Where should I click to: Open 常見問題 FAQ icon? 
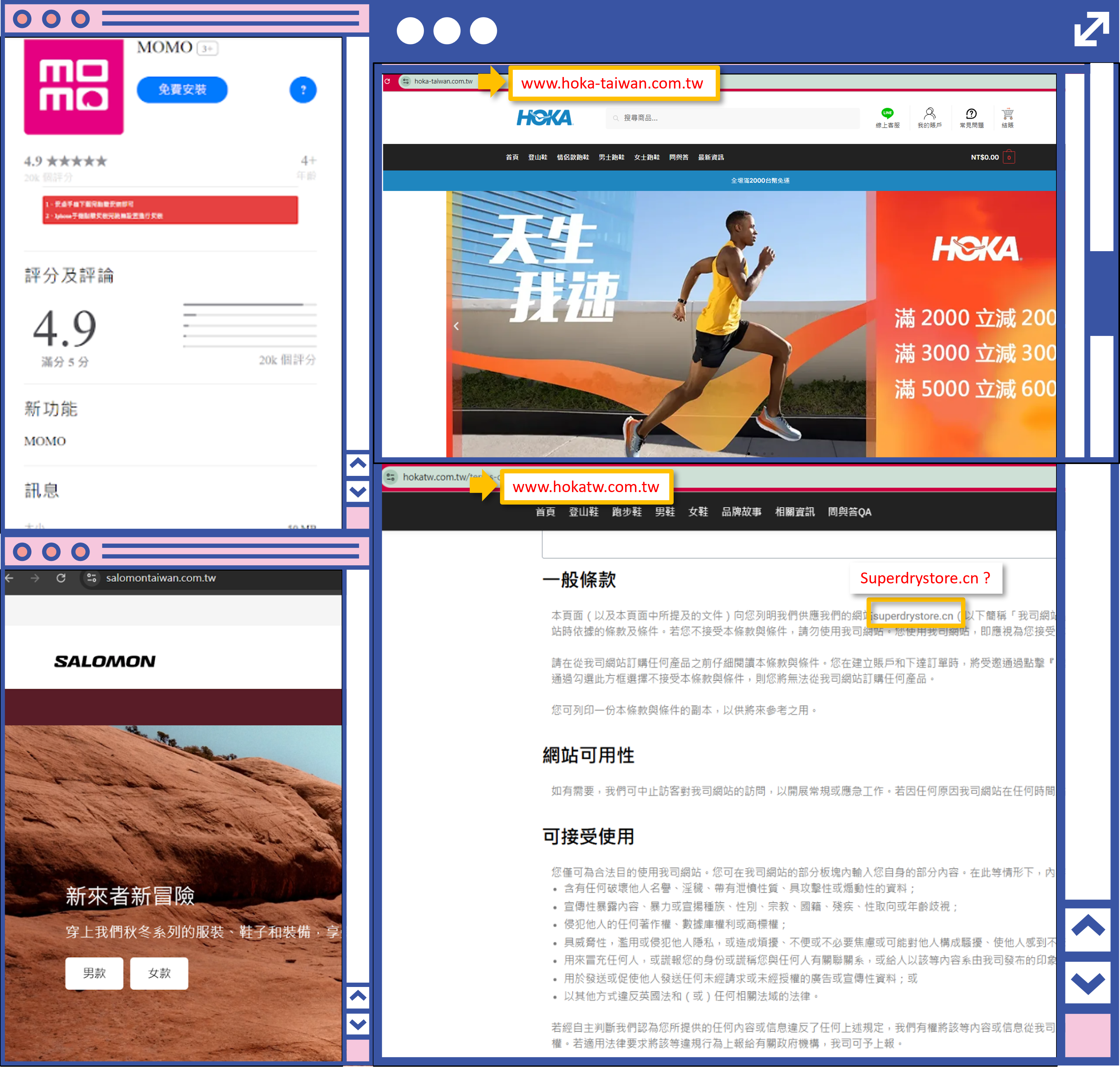[x=971, y=118]
